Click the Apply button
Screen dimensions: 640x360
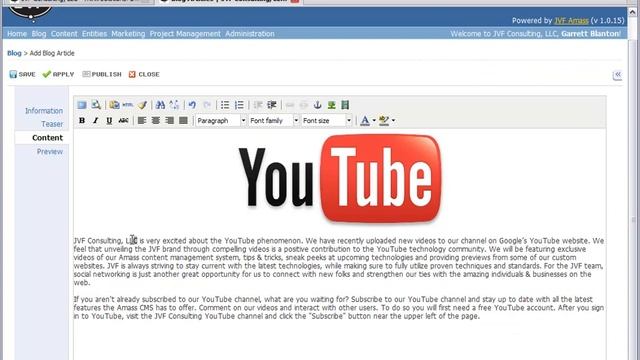click(58, 74)
